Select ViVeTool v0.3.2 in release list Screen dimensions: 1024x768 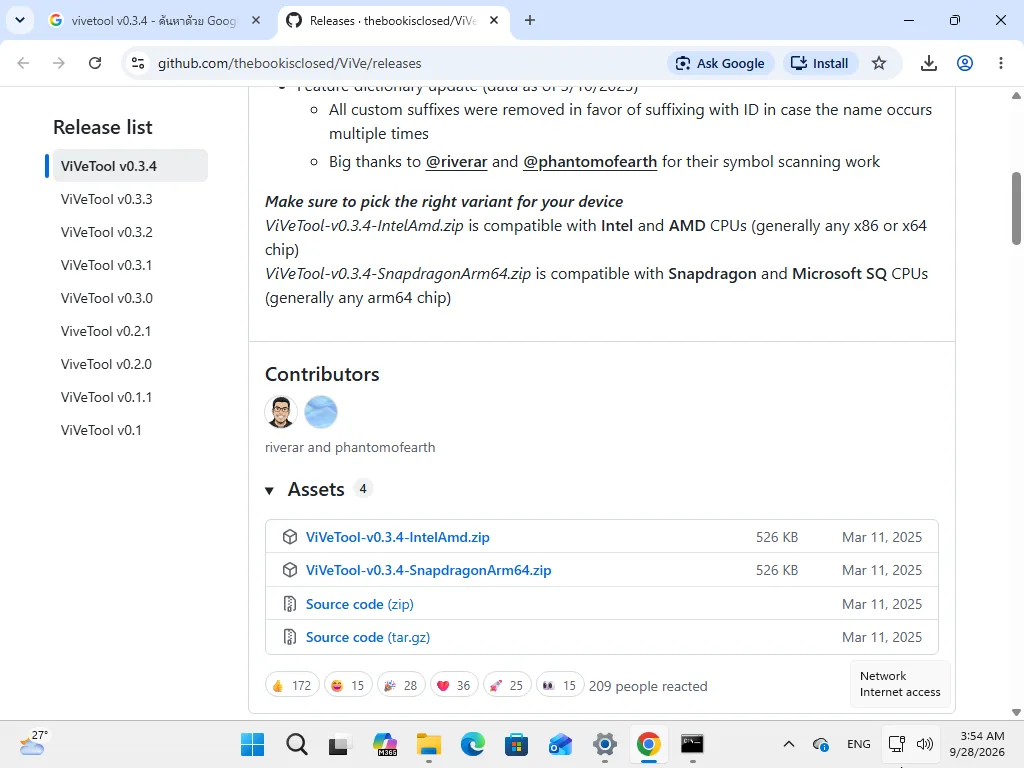coord(106,232)
